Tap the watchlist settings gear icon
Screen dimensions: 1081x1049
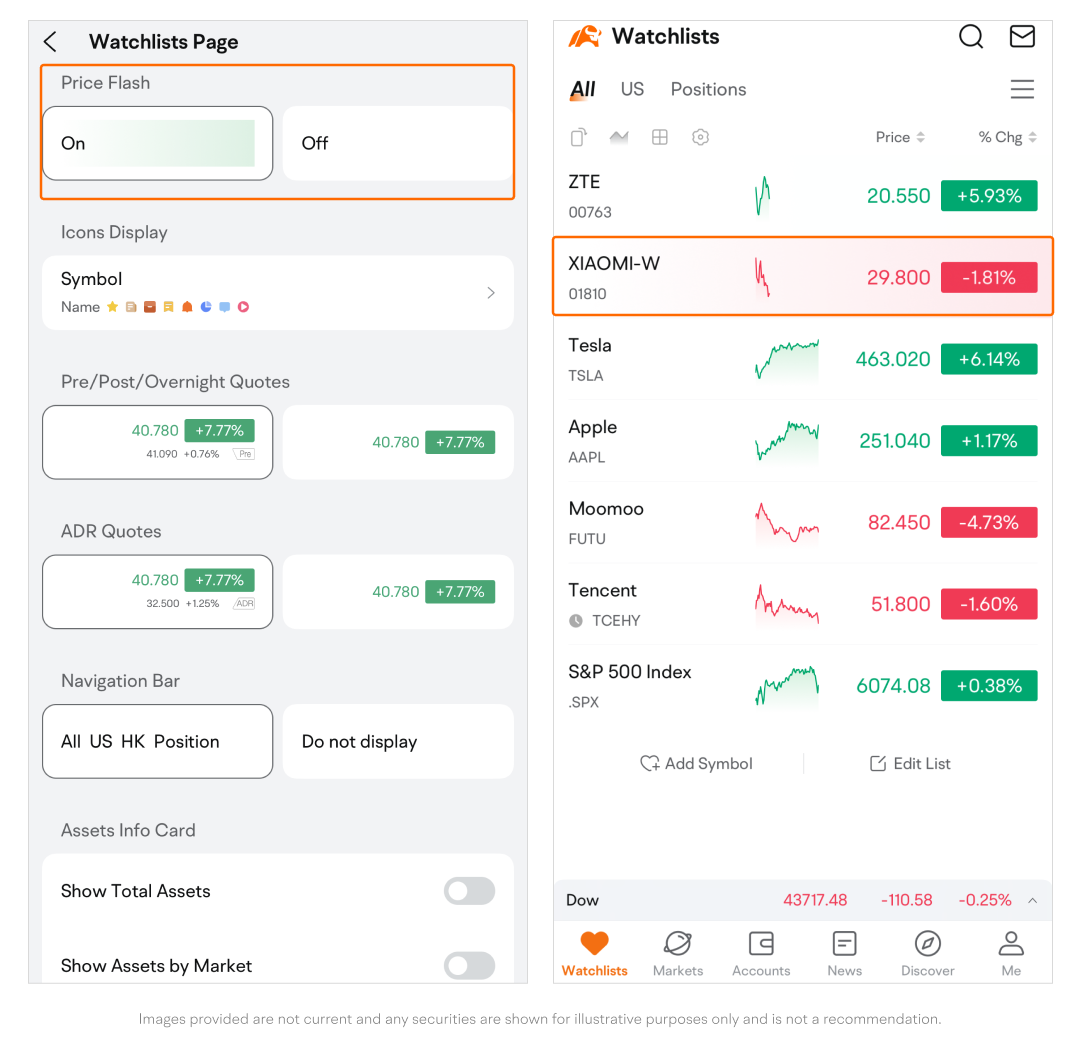(700, 138)
